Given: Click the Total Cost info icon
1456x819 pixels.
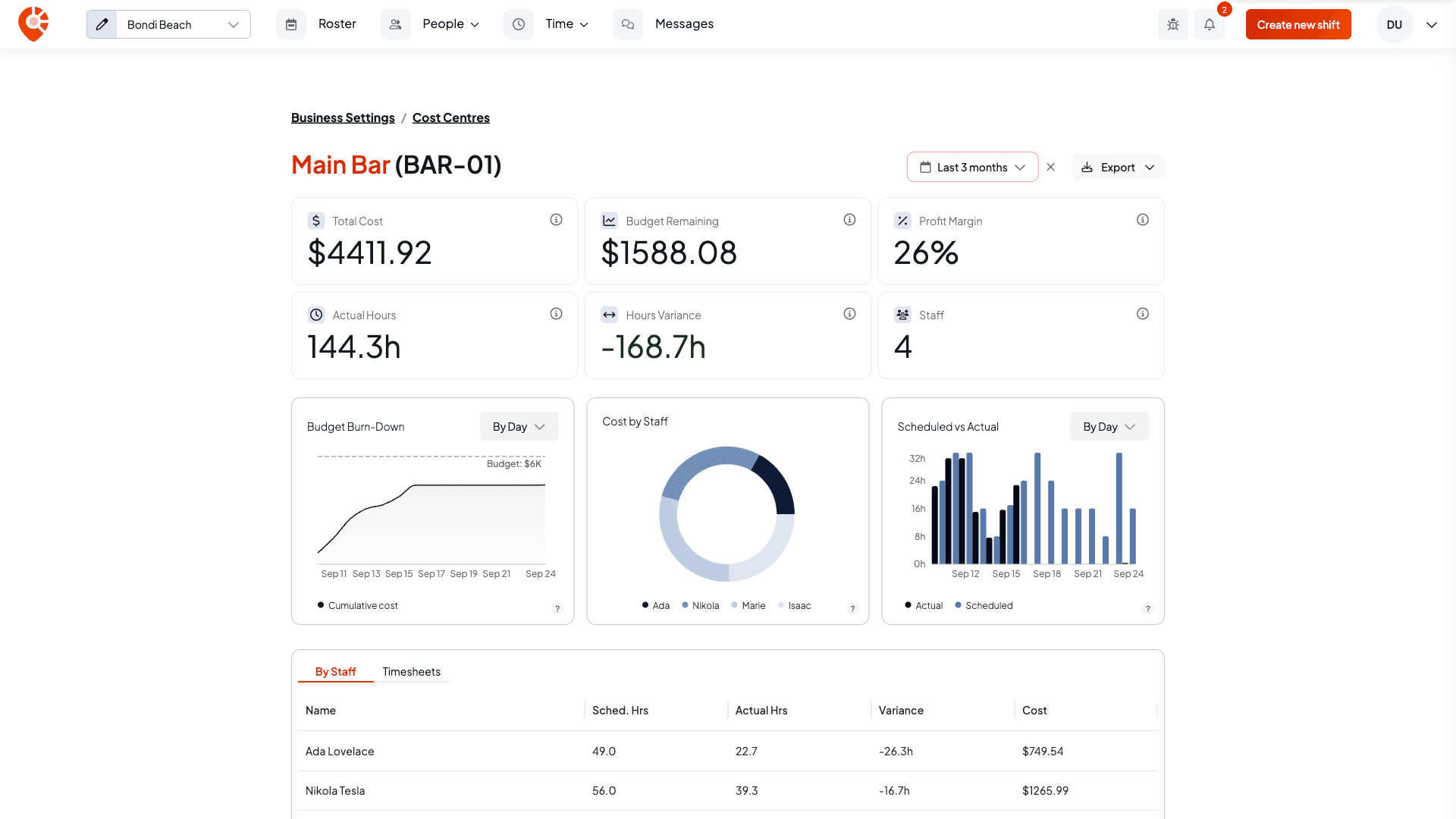Looking at the screenshot, I should pyautogui.click(x=557, y=220).
